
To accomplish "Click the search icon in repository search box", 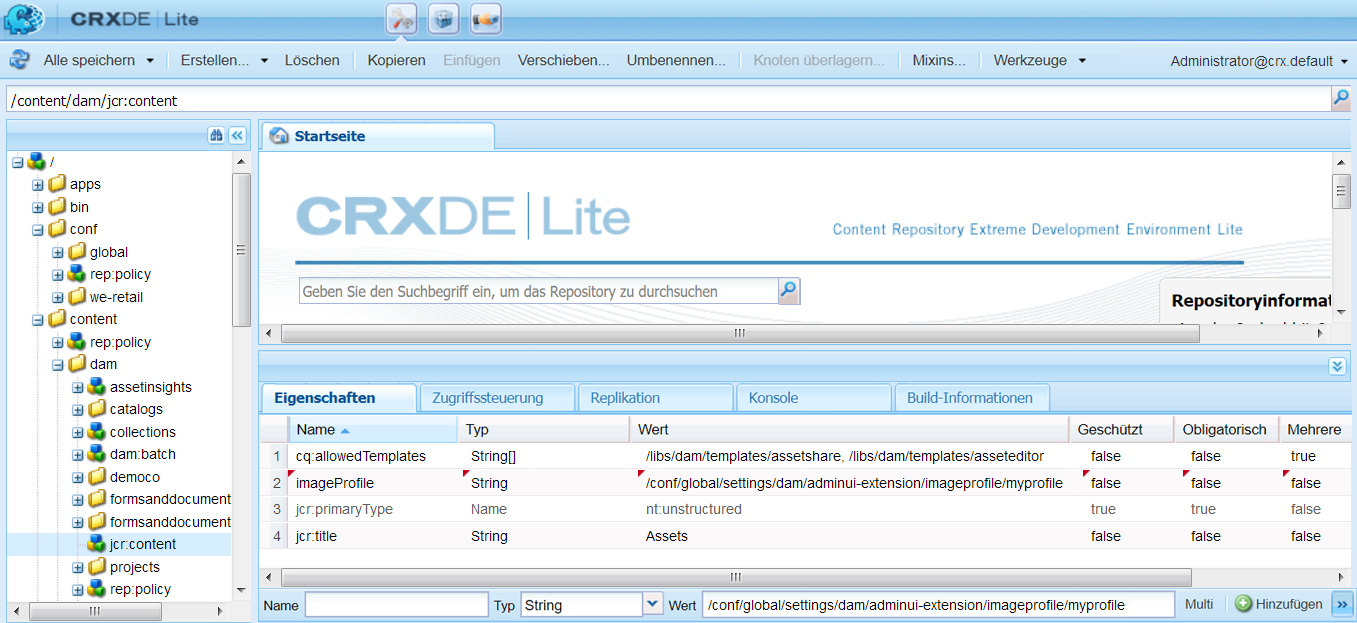I will pyautogui.click(x=789, y=291).
